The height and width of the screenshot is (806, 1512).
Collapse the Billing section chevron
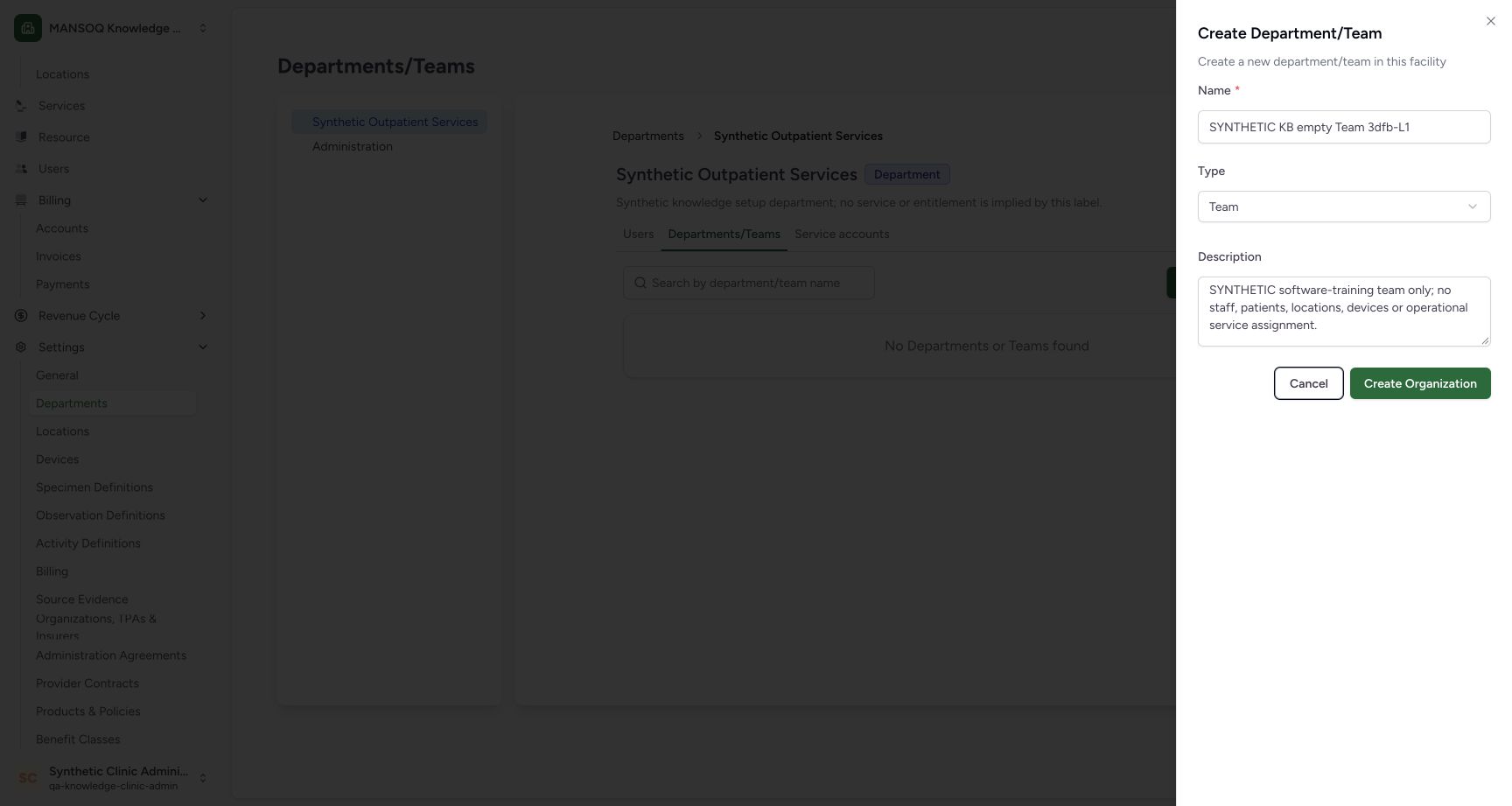coord(203,200)
